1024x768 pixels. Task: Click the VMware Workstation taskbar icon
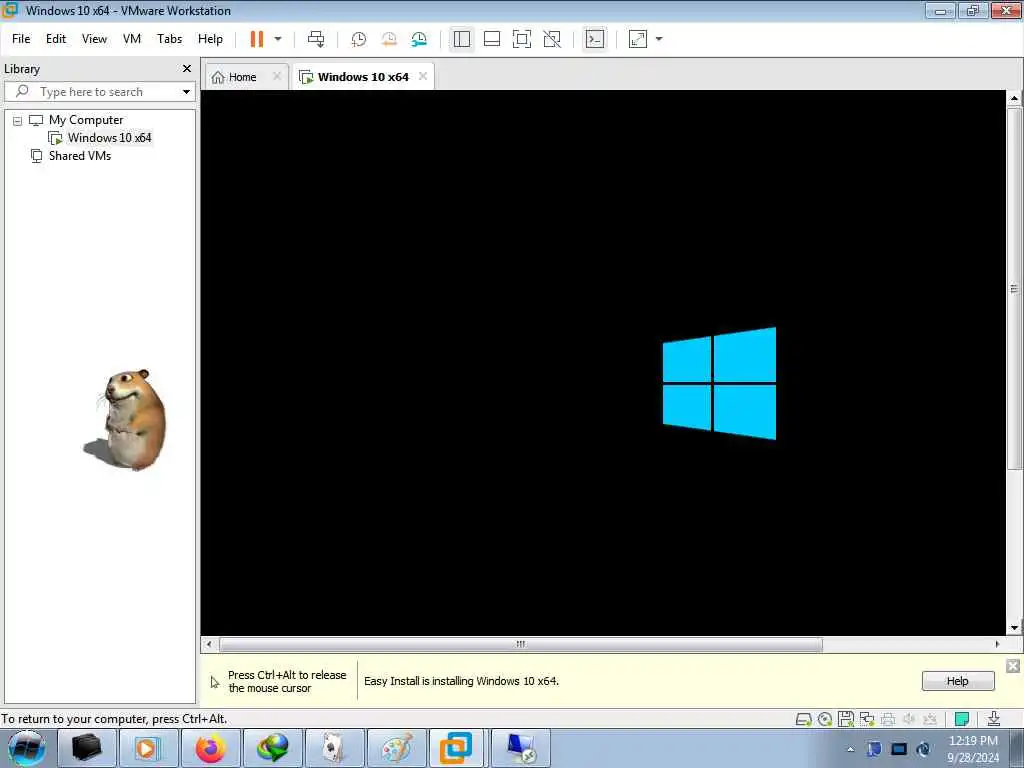tap(456, 748)
